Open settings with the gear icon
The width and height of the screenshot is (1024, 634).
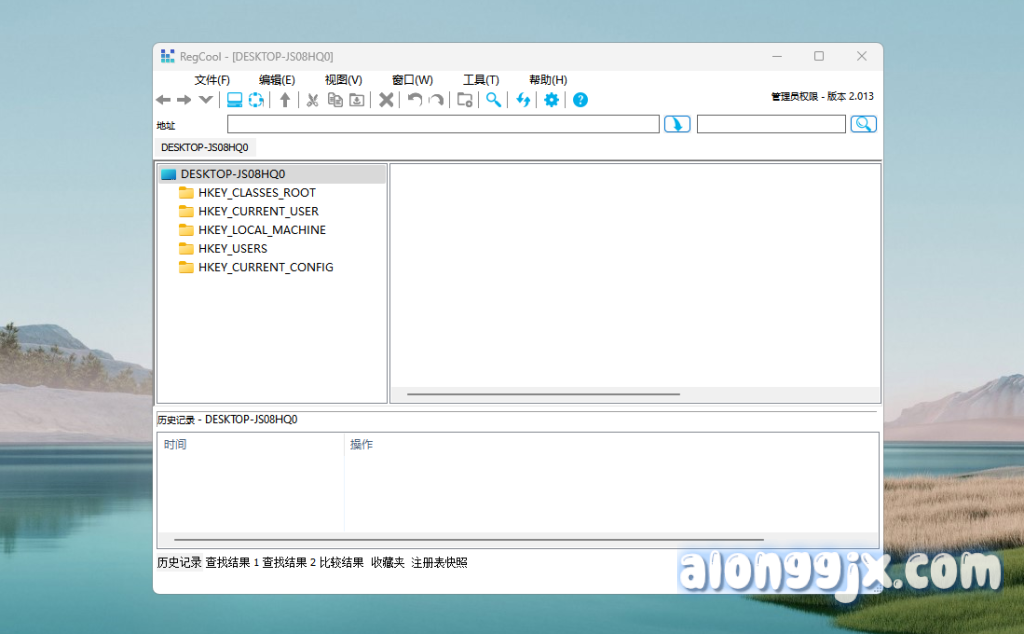coord(551,100)
